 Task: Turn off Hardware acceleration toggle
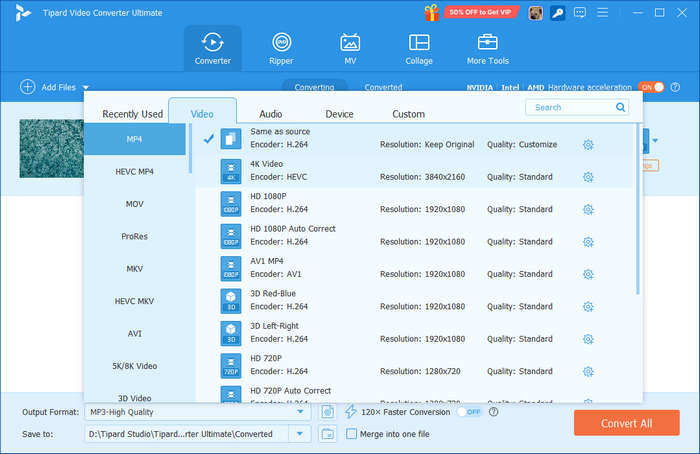[x=651, y=87]
